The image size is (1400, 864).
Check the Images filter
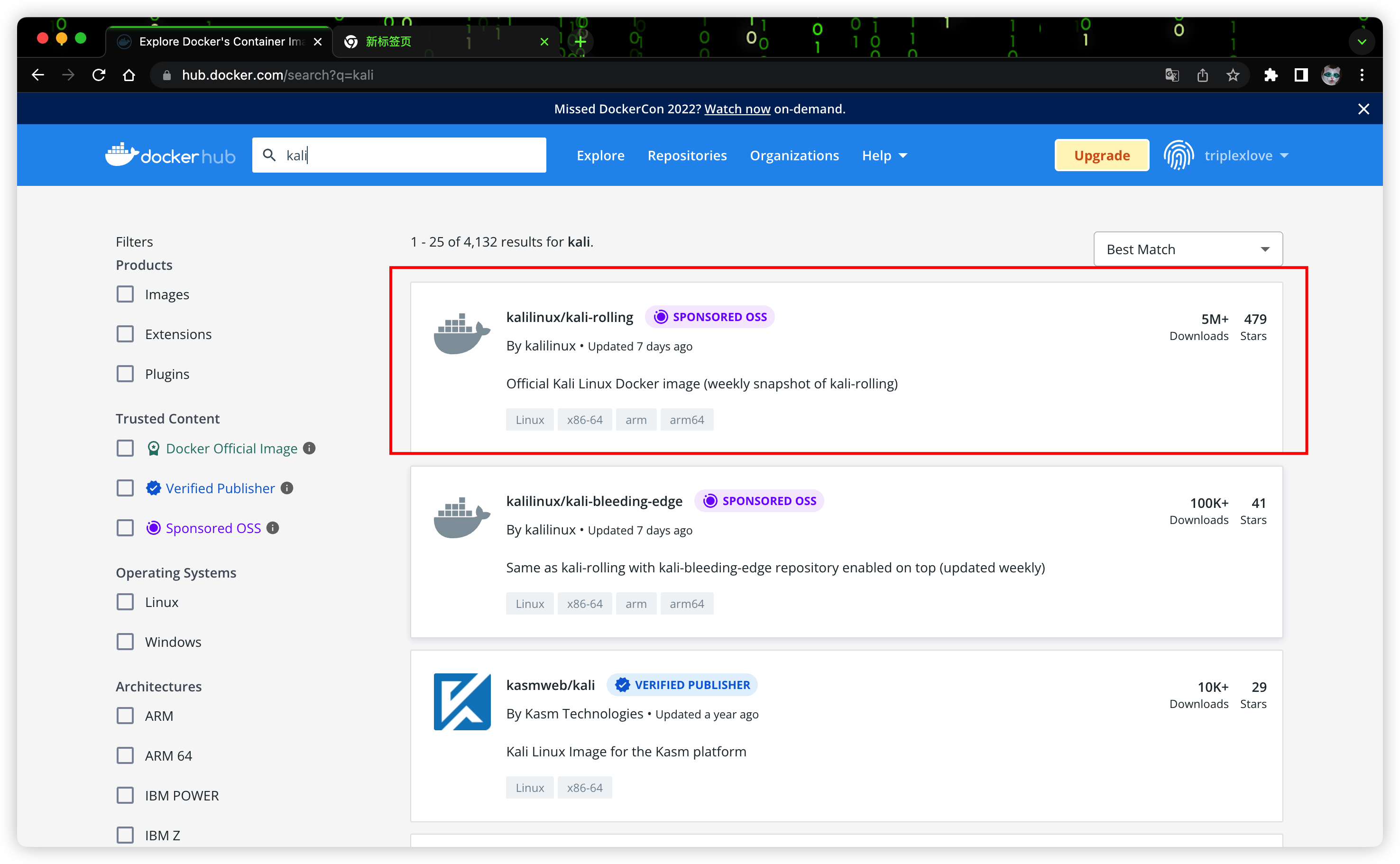[x=125, y=294]
